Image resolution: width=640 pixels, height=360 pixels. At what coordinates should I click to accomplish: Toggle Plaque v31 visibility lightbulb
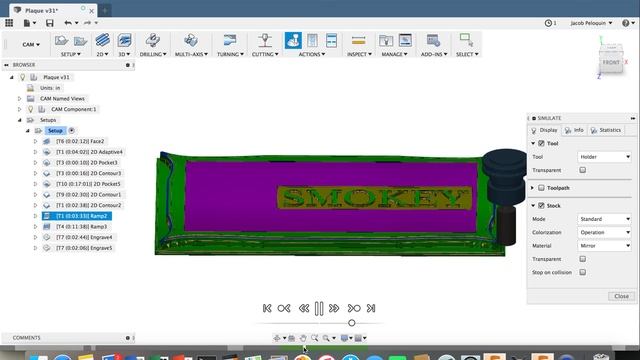(x=23, y=77)
